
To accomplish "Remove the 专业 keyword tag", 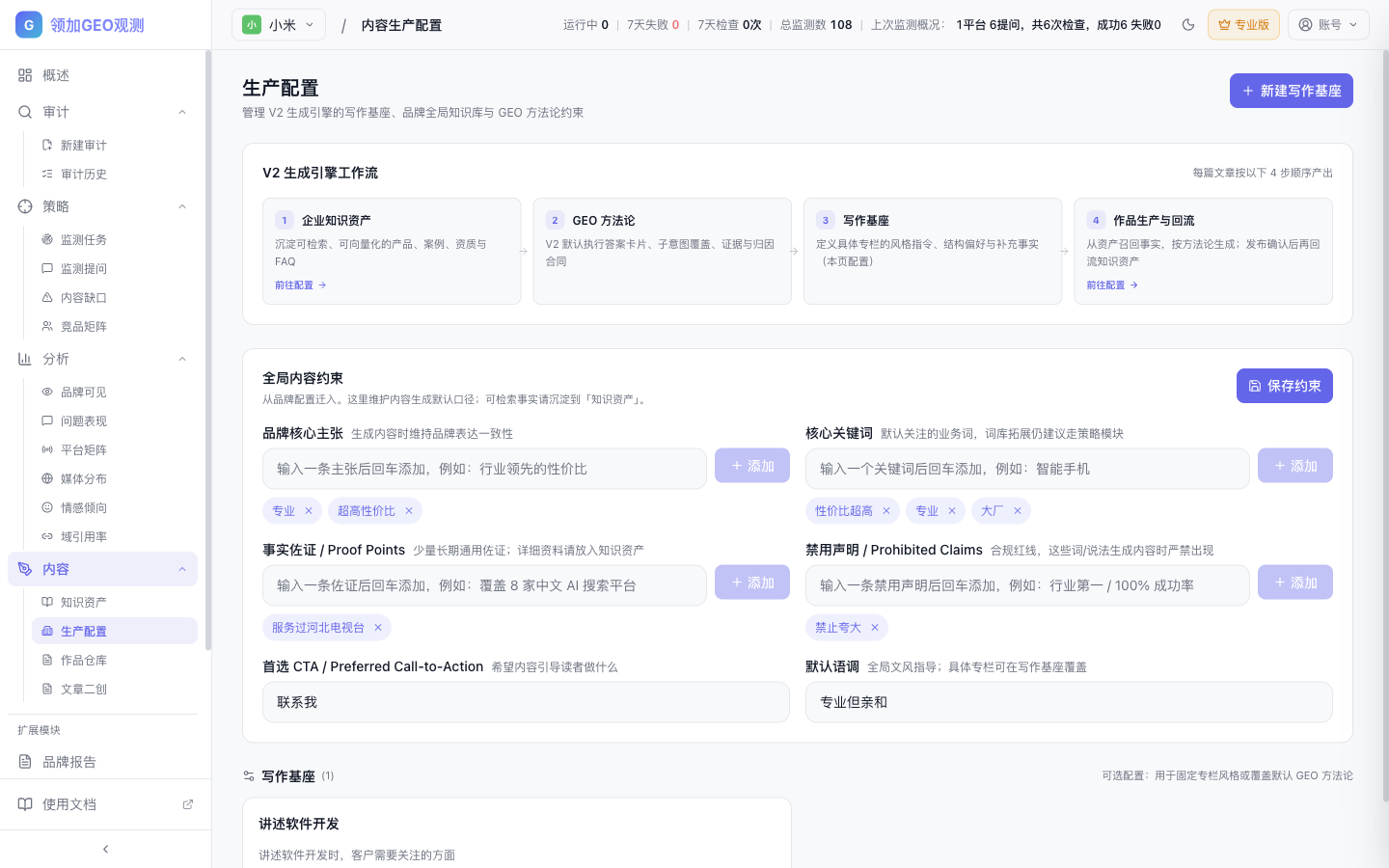I will [952, 511].
